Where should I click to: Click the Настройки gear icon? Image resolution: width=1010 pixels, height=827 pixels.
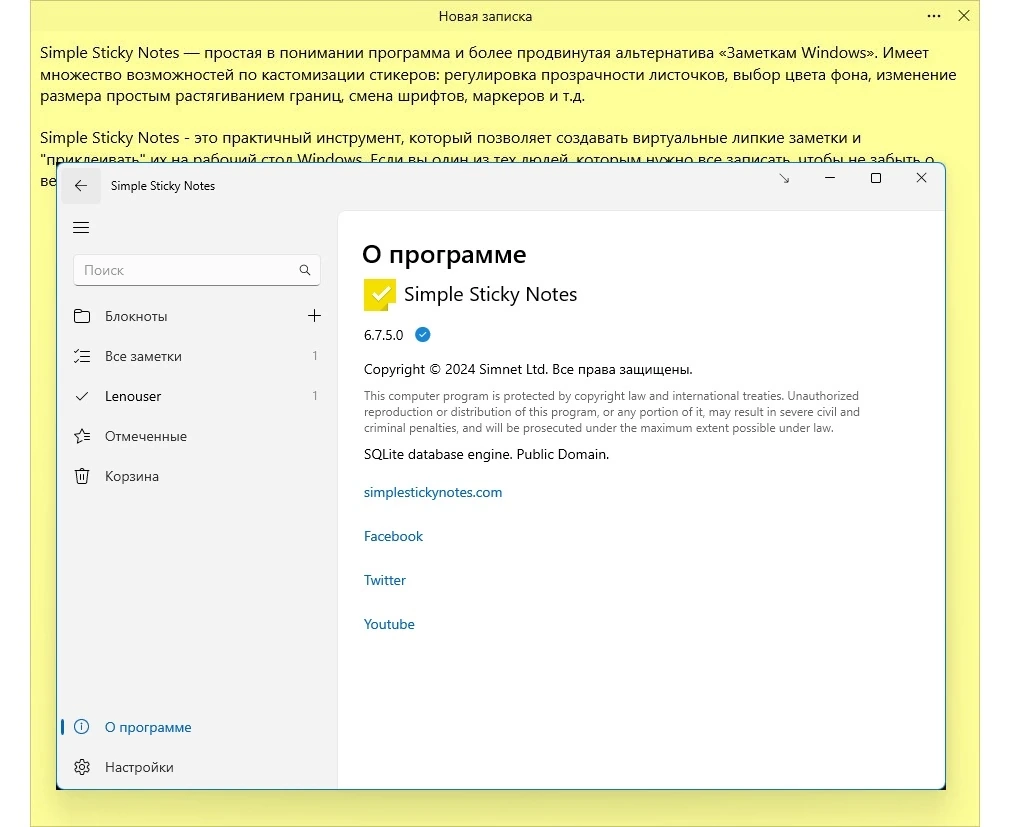(x=82, y=767)
